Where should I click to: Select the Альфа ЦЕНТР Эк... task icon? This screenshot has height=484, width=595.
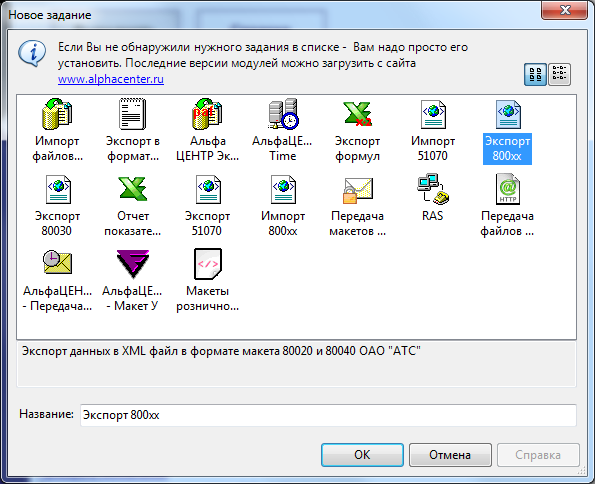[x=207, y=114]
